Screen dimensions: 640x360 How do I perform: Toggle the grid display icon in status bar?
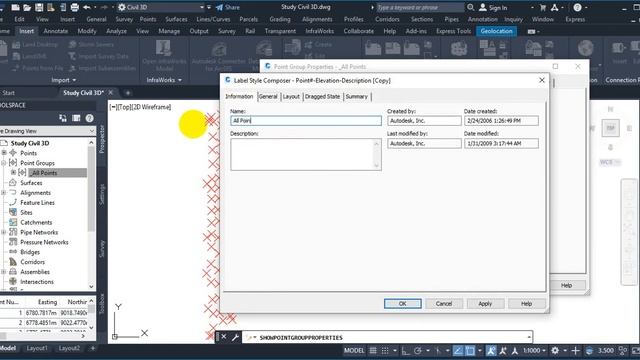(373, 350)
